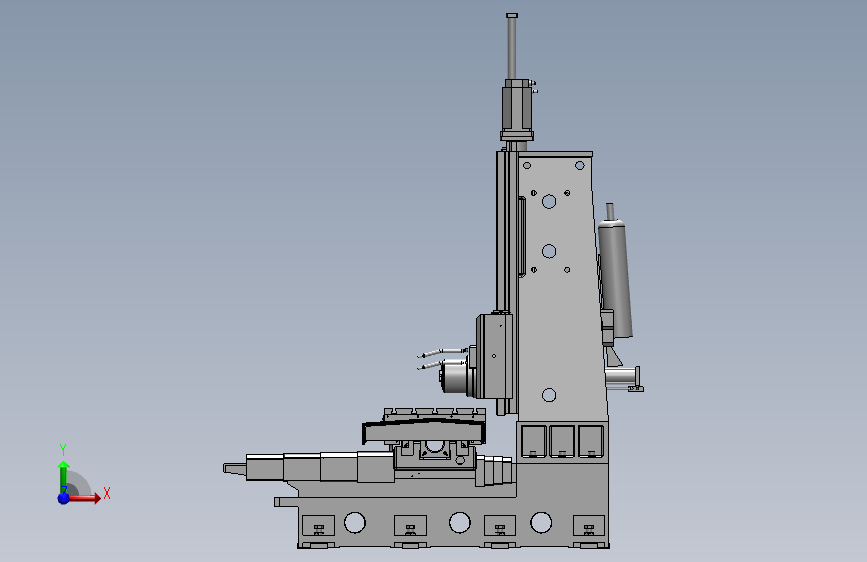This screenshot has width=867, height=562.
Task: Select the thin vertical rod above the top motor
Action: [512, 46]
